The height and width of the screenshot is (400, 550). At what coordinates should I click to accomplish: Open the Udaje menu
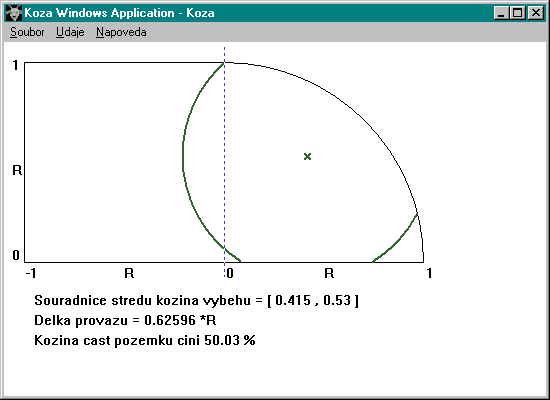coord(70,32)
